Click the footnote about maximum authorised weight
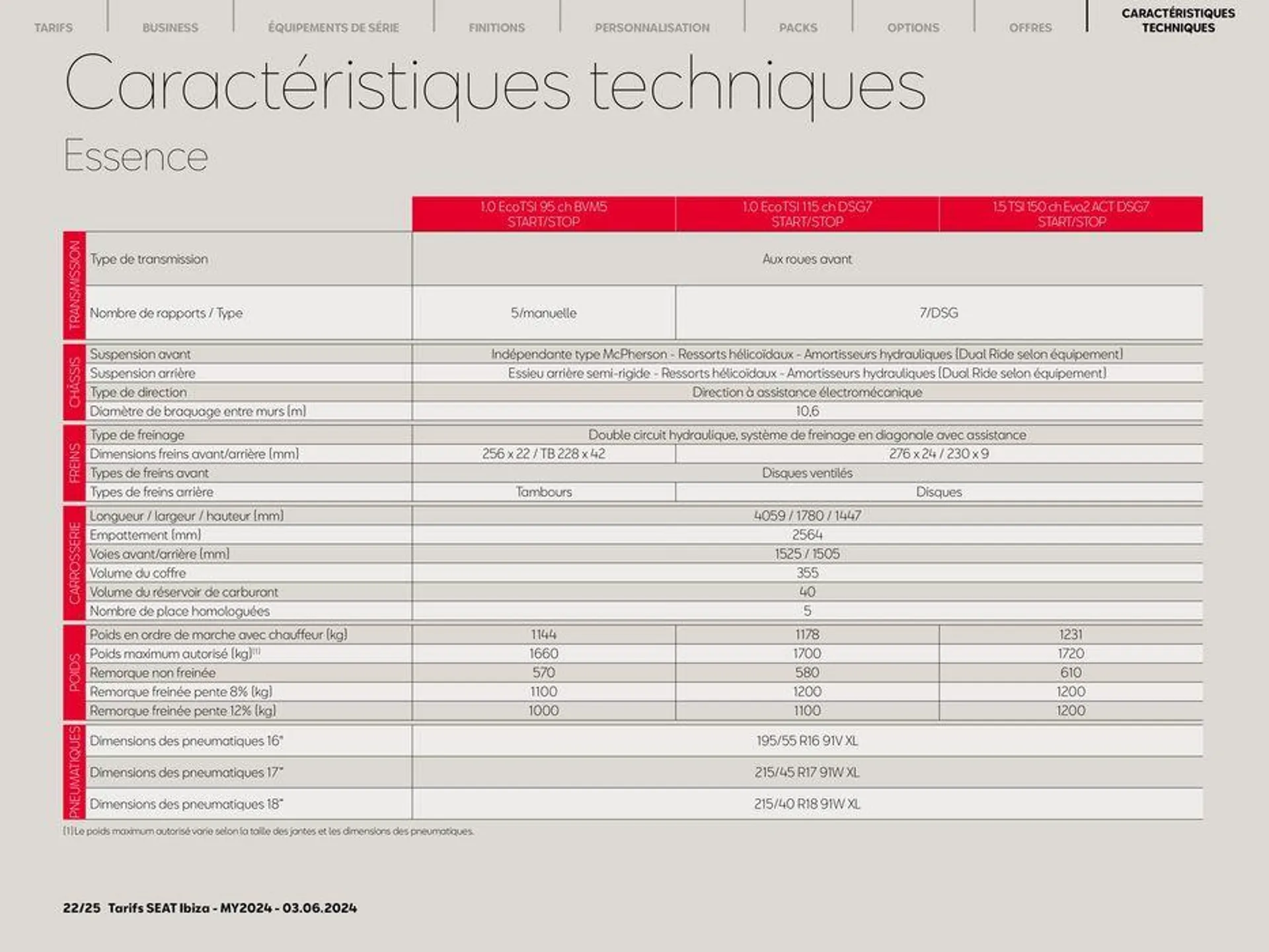This screenshot has height=952, width=1269. coord(268,831)
